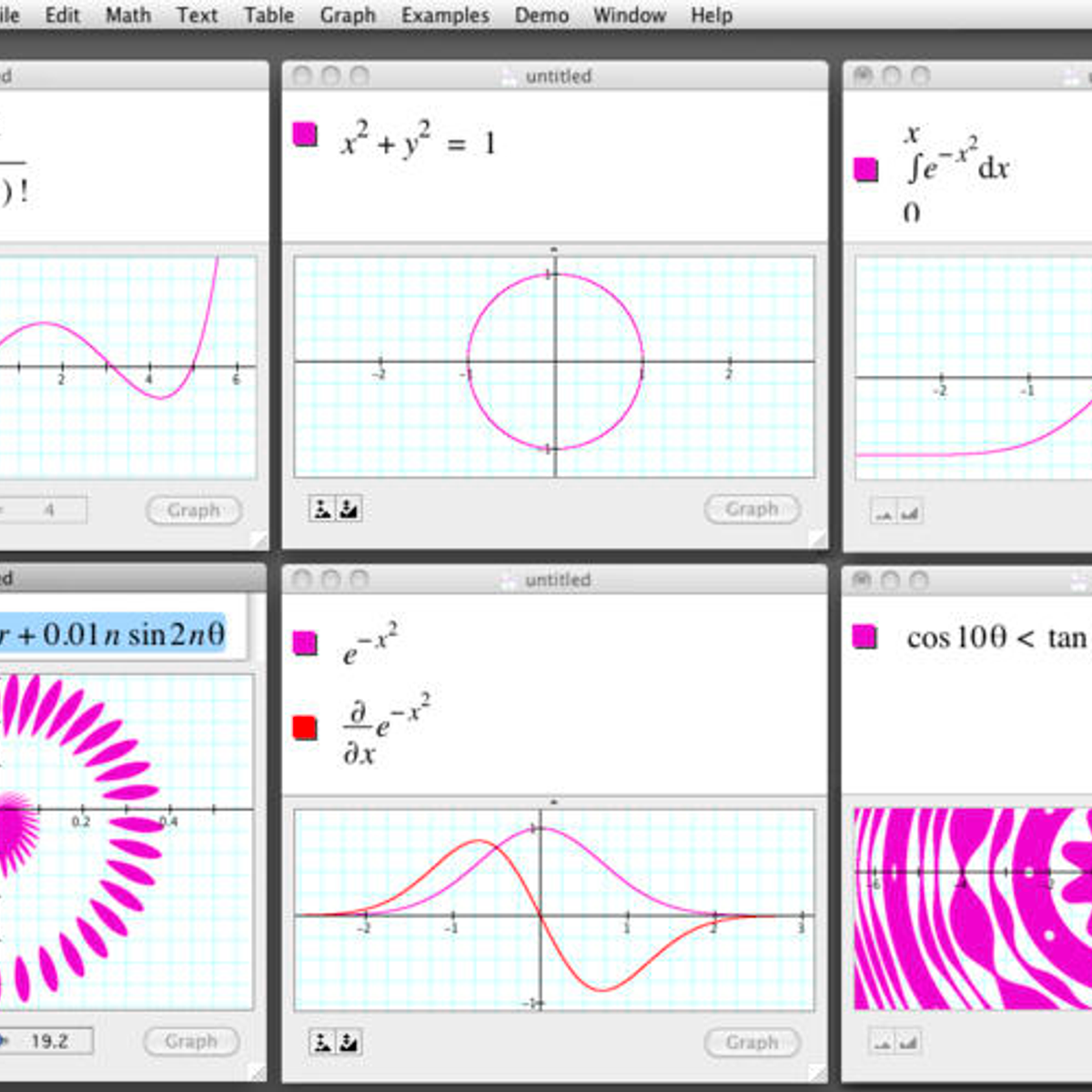
Task: Click red swatch beside the derivative expression
Action: coord(305,727)
